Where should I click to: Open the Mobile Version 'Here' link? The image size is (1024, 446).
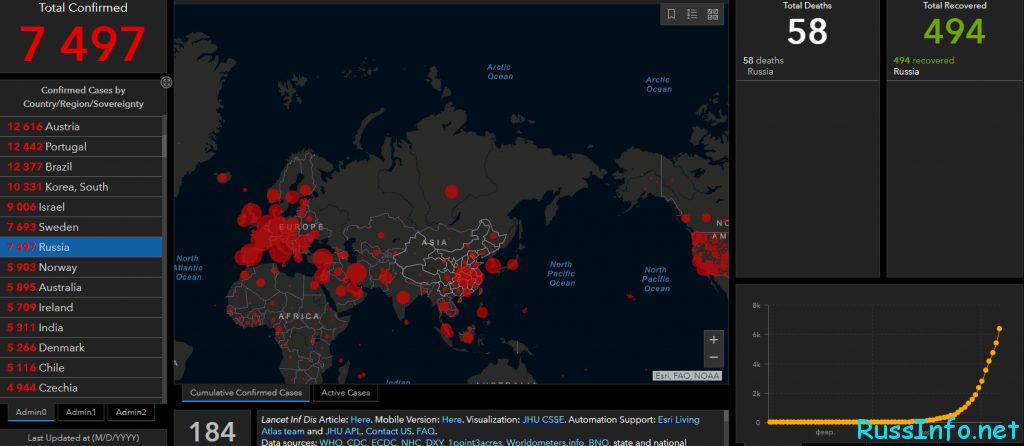click(451, 420)
